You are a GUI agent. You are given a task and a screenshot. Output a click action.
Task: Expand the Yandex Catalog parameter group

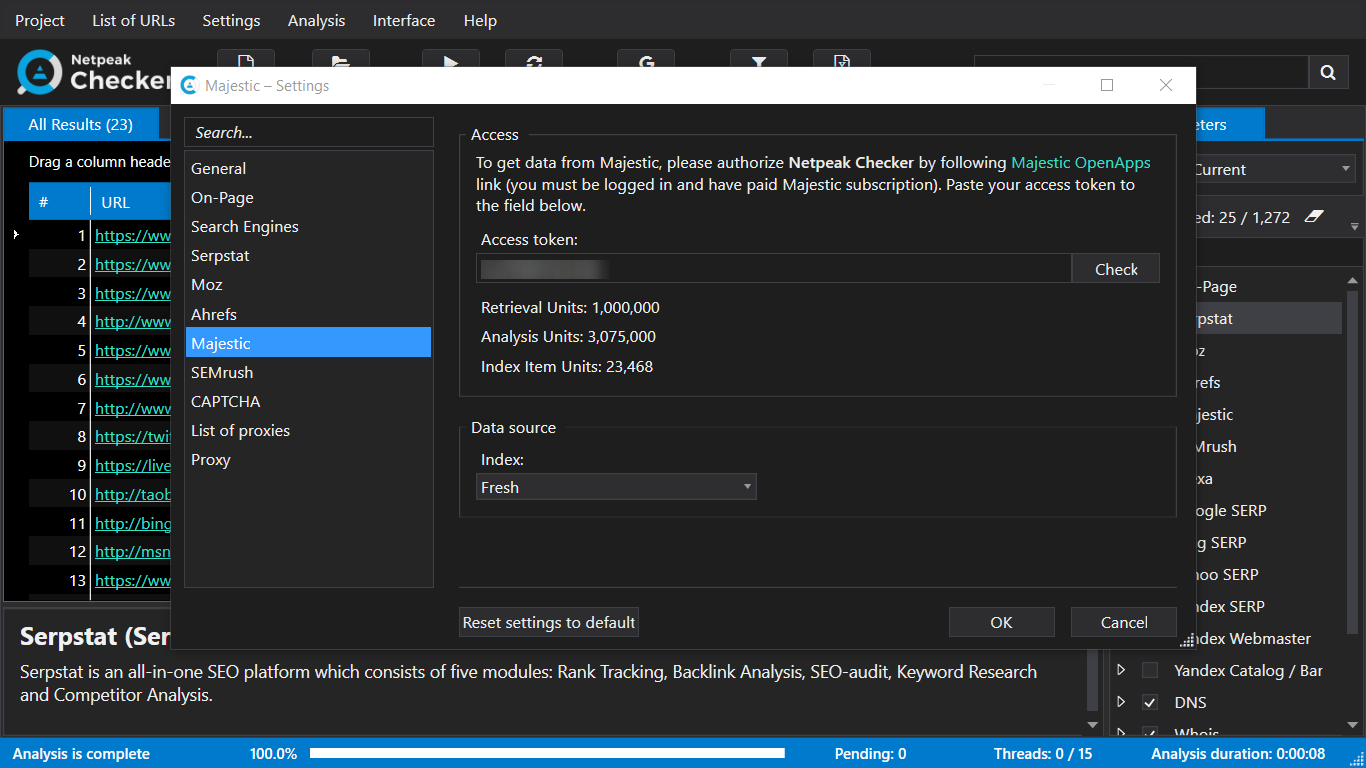pyautogui.click(x=1121, y=670)
